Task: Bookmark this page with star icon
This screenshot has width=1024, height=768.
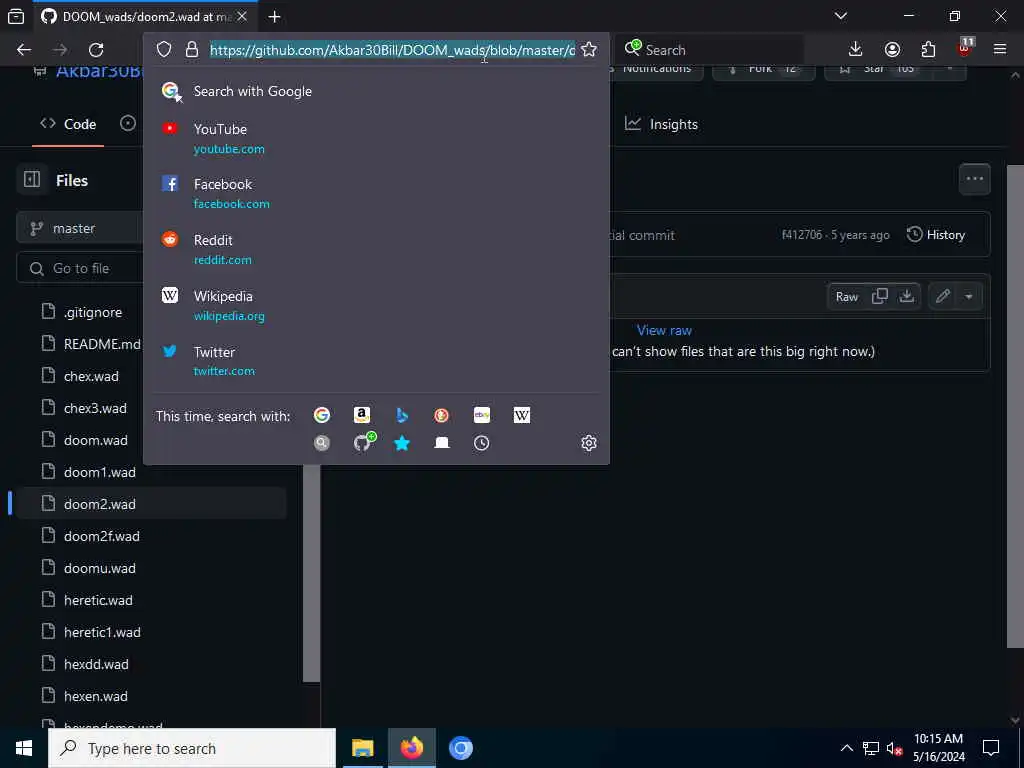Action: pos(588,50)
